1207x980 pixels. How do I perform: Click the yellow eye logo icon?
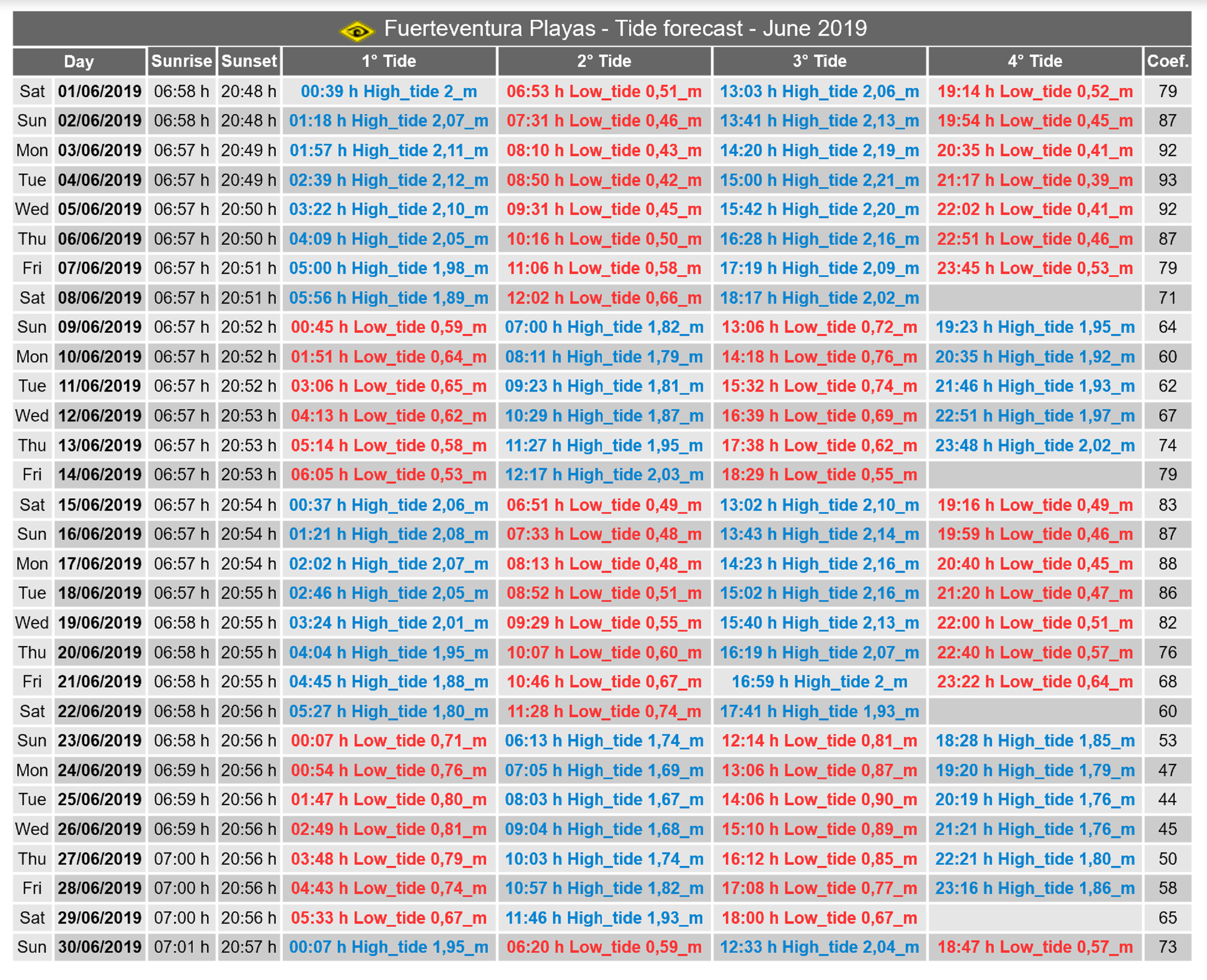(x=356, y=31)
